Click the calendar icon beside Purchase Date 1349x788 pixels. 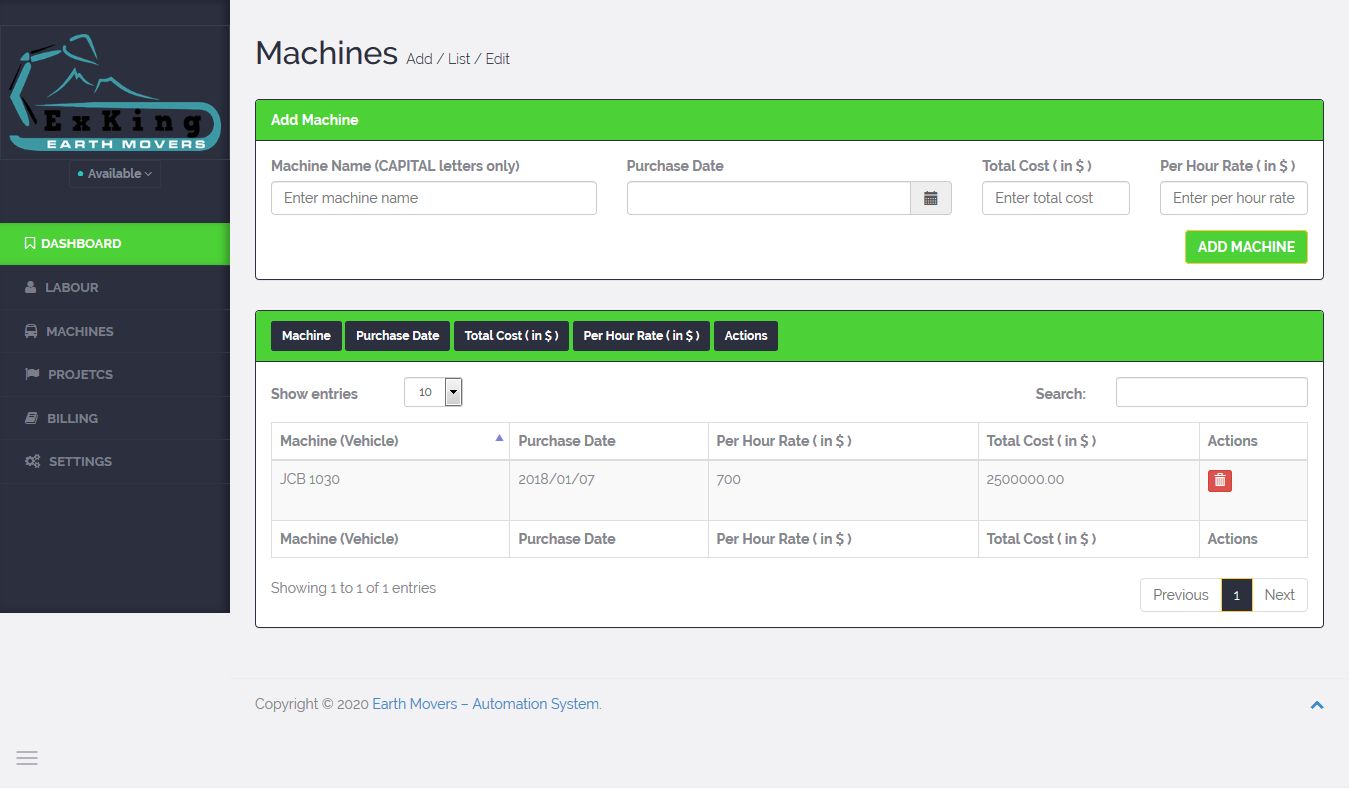[x=930, y=198]
